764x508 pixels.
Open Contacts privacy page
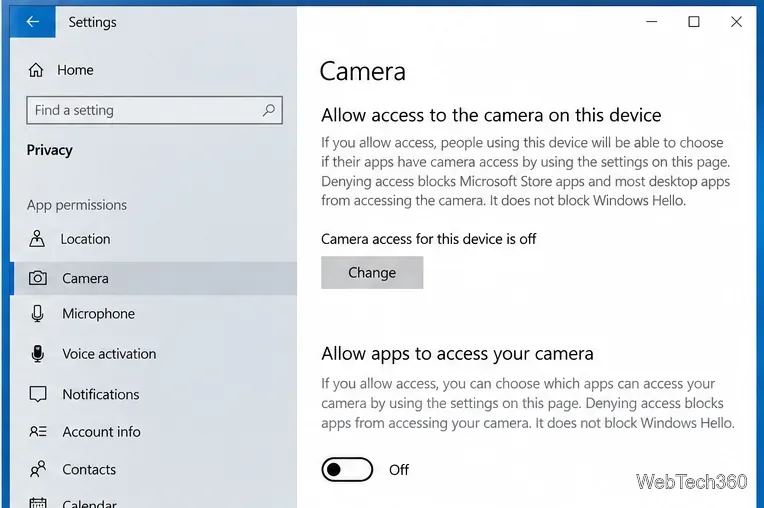click(x=89, y=470)
